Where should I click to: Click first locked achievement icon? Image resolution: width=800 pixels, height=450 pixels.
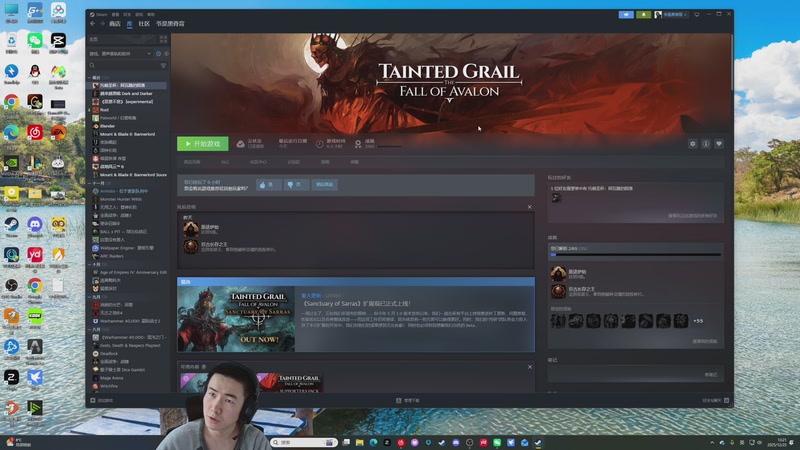click(x=558, y=321)
